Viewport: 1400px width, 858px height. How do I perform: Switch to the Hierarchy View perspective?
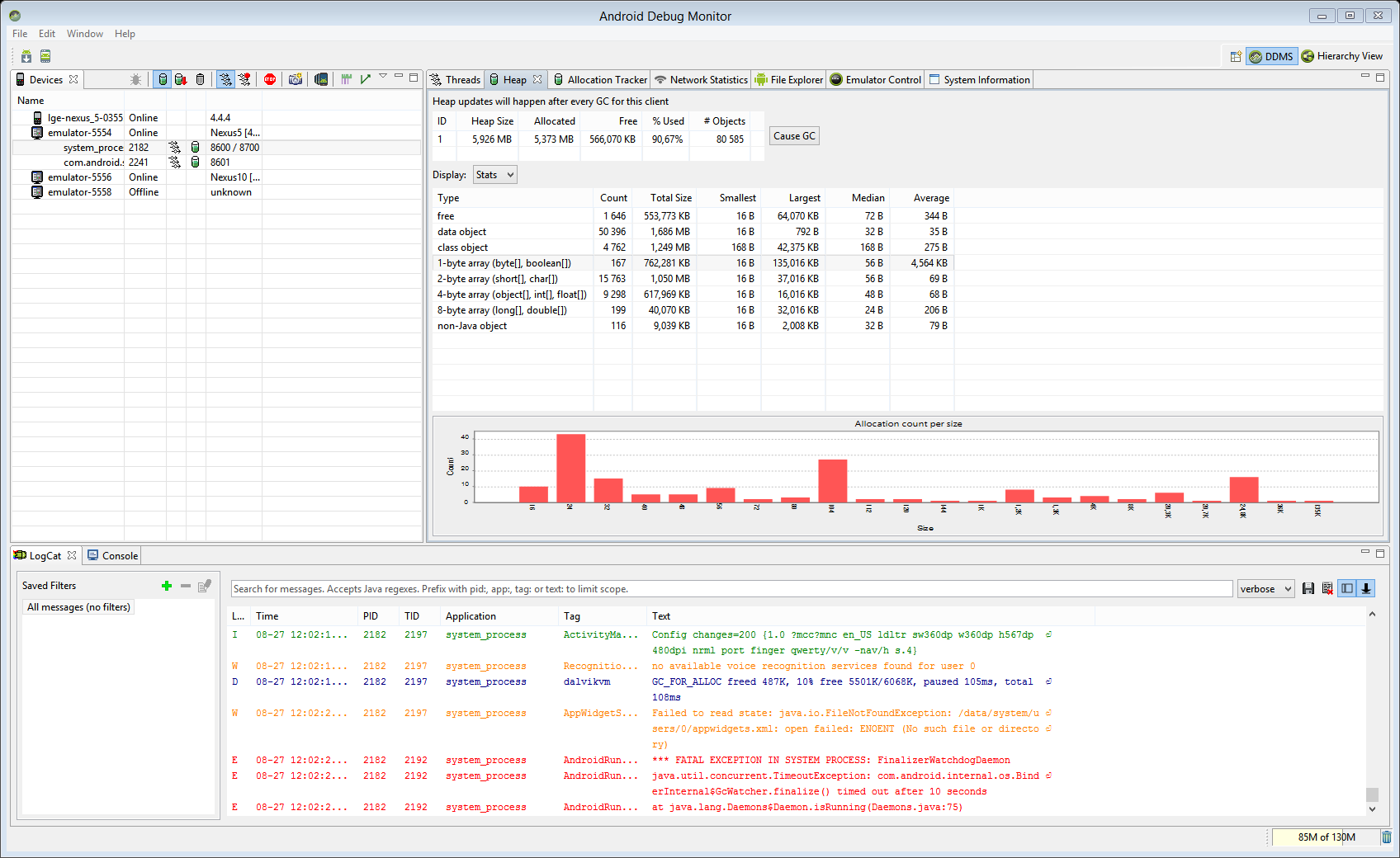pyautogui.click(x=1342, y=56)
